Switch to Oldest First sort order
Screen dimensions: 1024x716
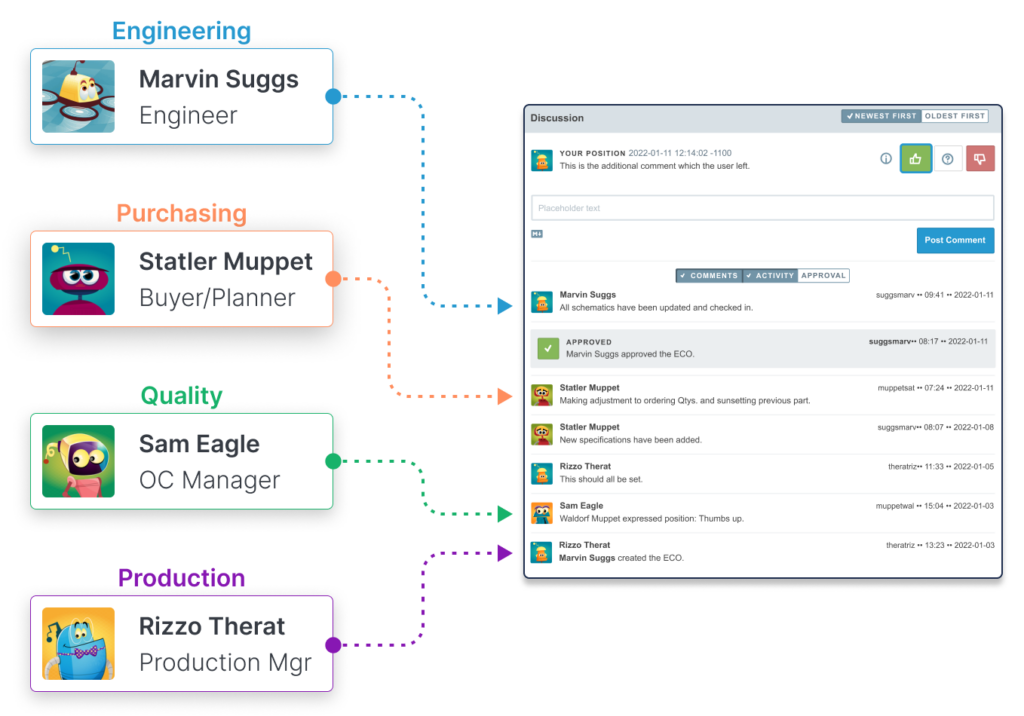pos(954,116)
